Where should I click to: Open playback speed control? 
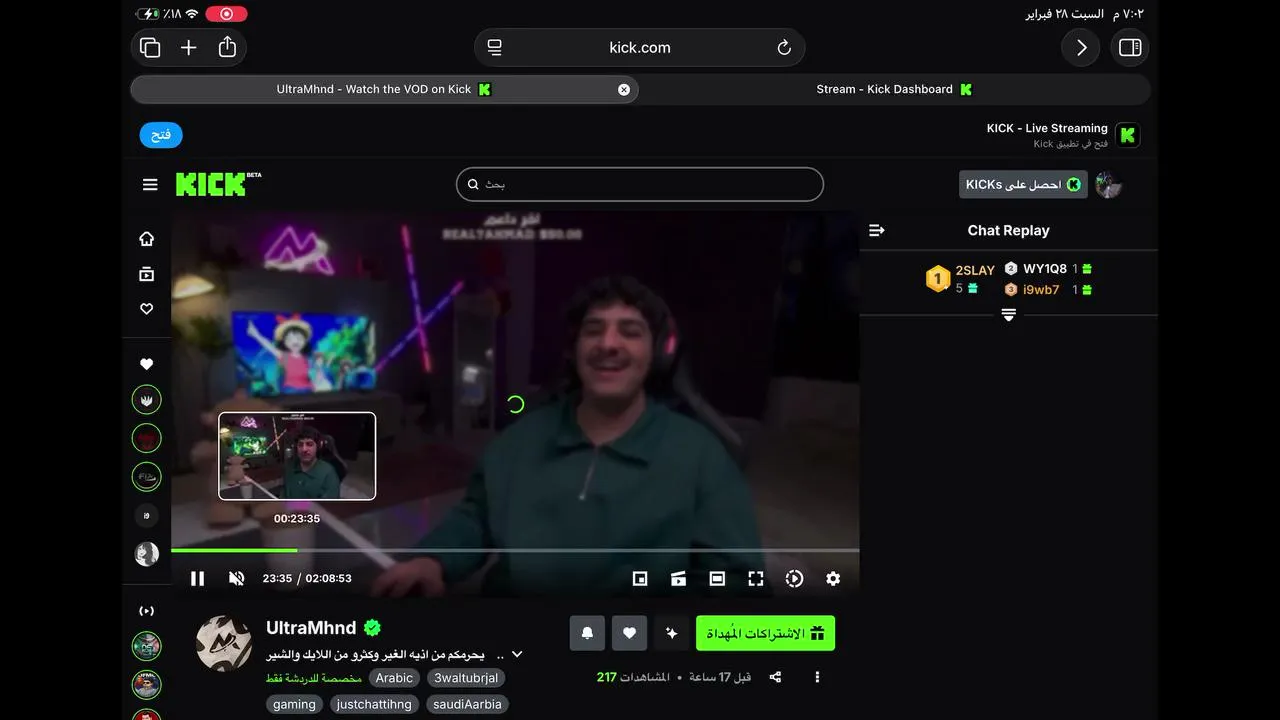pos(794,578)
